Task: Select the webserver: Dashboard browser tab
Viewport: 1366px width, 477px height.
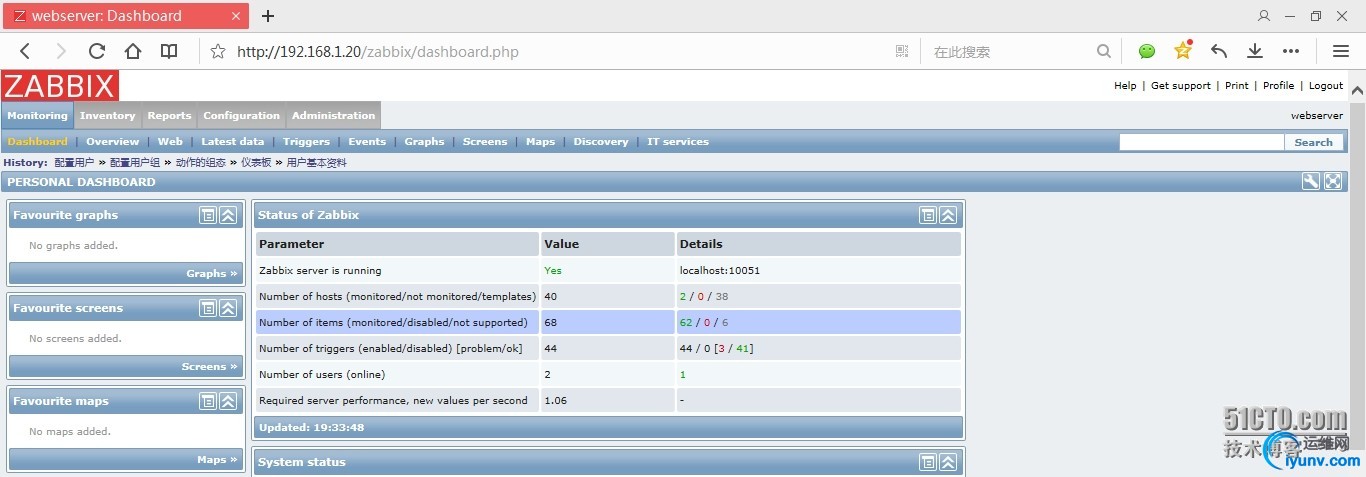Action: click(x=125, y=16)
